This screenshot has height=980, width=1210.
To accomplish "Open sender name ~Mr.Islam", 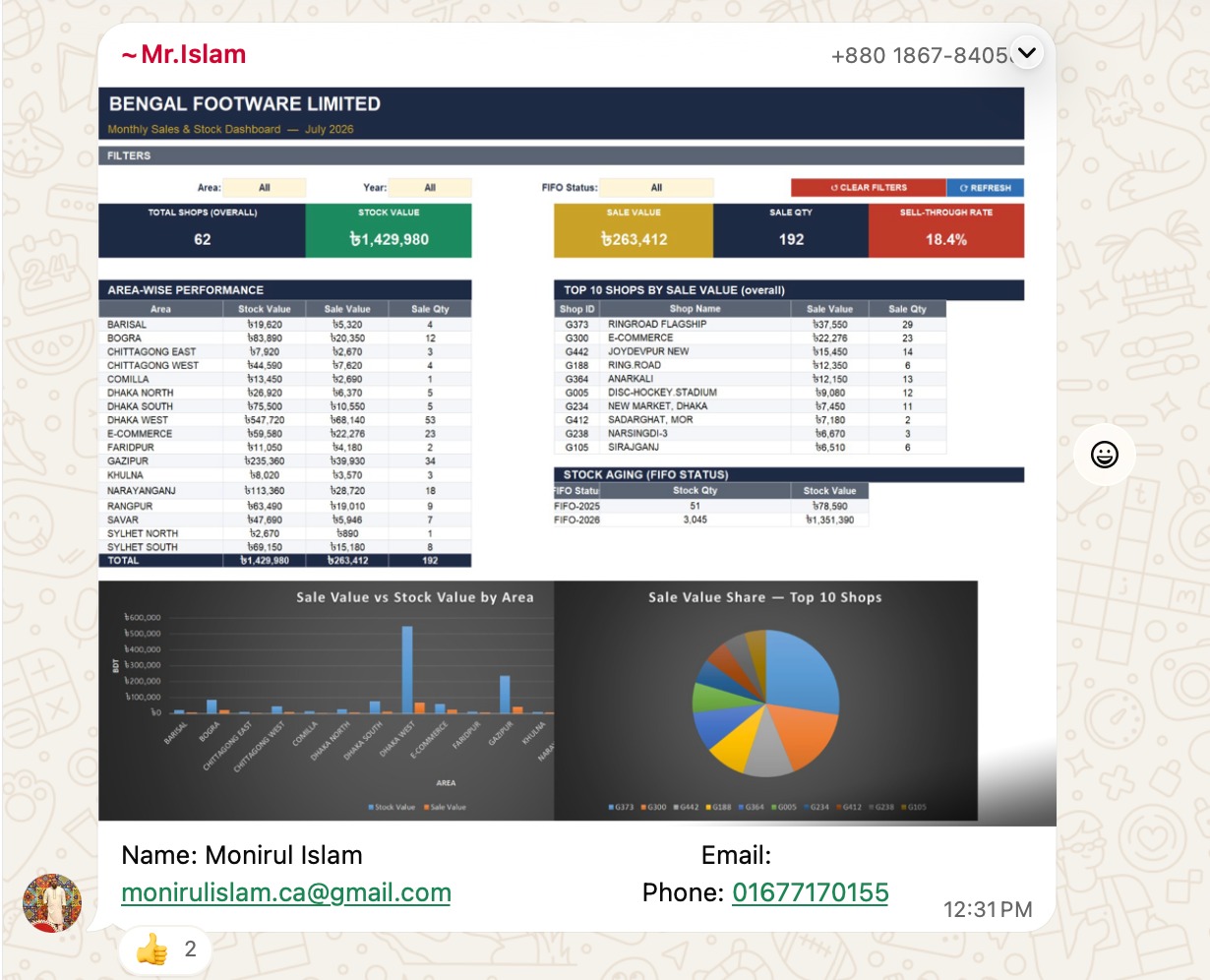I will point(184,54).
